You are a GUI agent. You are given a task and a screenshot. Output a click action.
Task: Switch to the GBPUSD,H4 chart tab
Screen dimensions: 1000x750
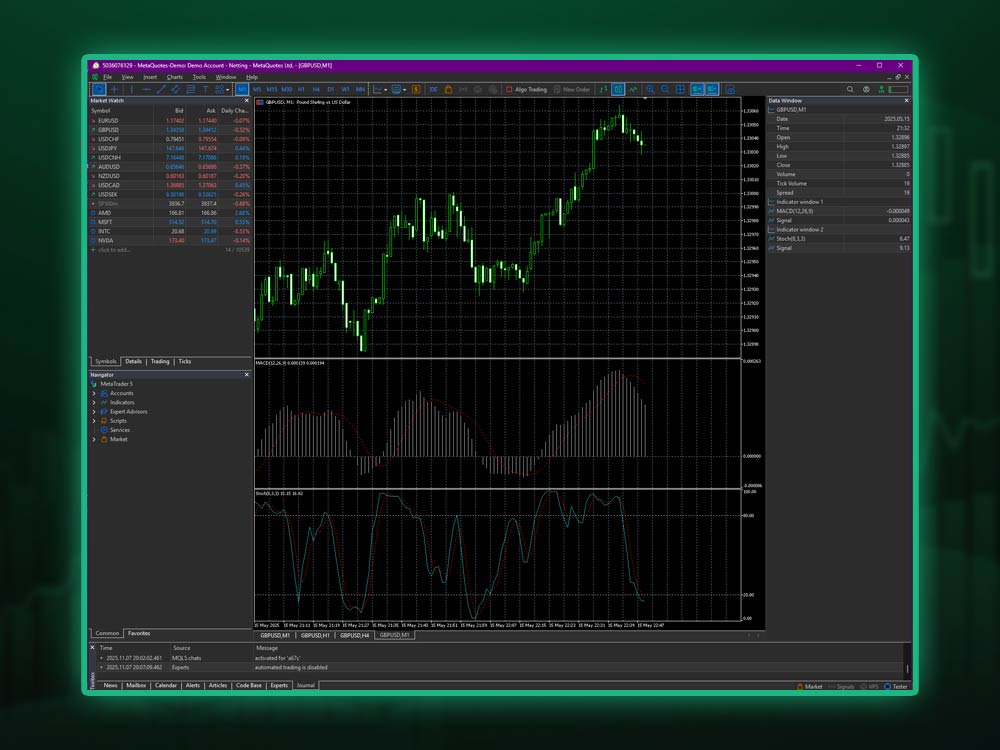354,634
